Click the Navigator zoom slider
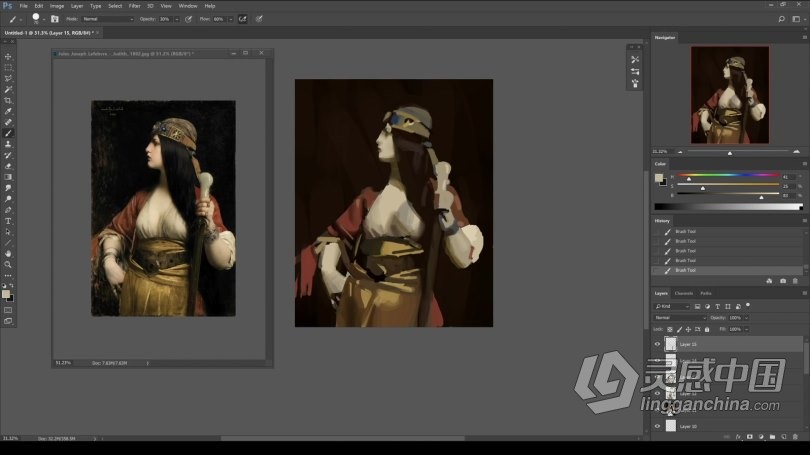 (x=738, y=151)
